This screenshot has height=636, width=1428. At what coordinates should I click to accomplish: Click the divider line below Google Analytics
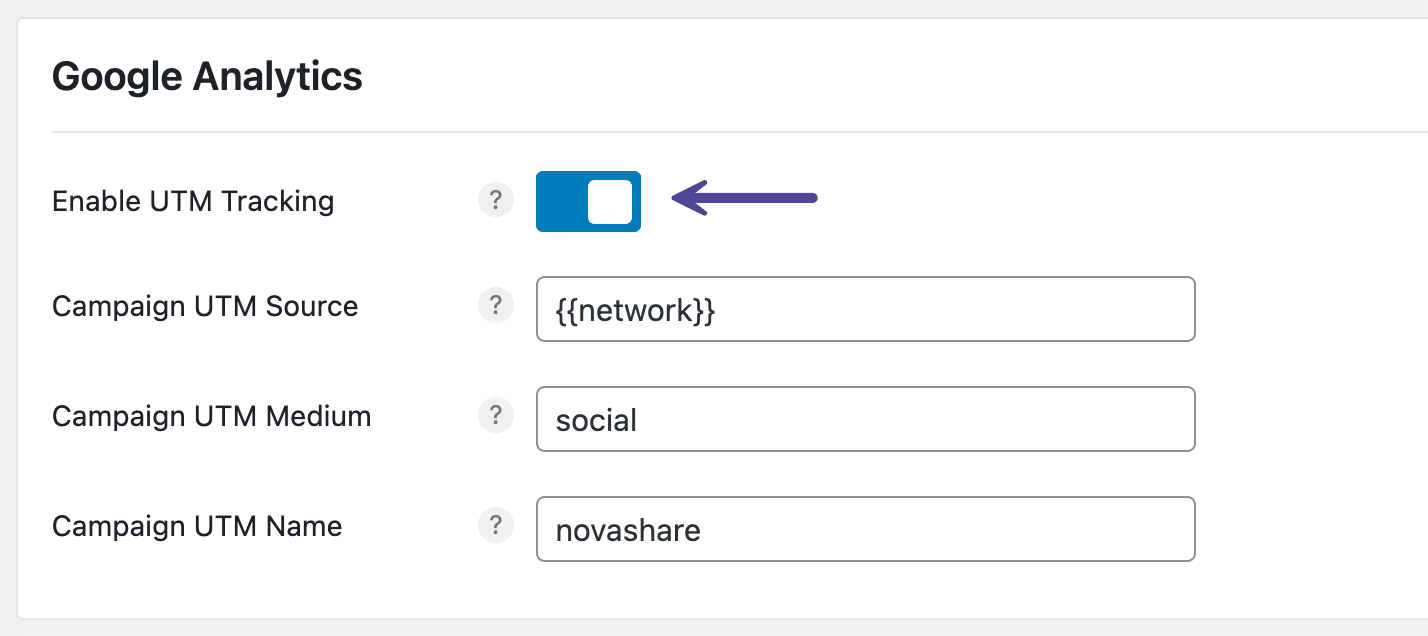(700, 132)
